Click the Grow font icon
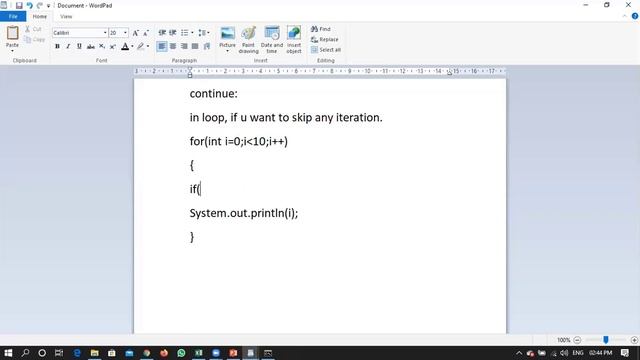Viewport: 640px width, 360px height. pyautogui.click(x=136, y=33)
